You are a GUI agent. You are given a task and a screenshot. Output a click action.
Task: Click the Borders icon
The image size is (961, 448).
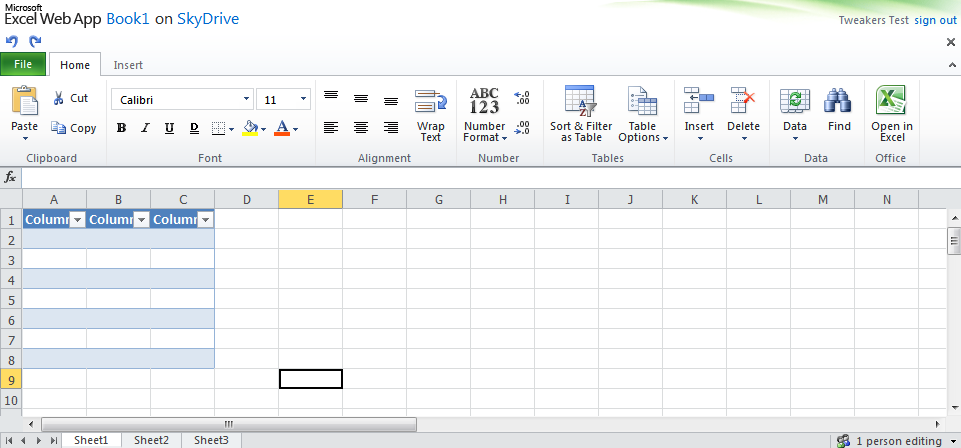pyautogui.click(x=218, y=128)
